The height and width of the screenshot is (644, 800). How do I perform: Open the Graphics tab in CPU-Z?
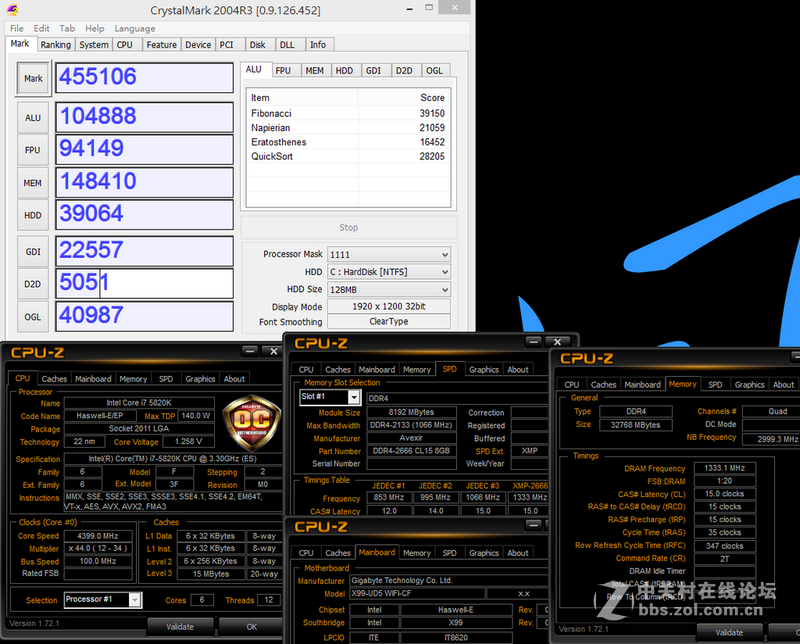199,379
